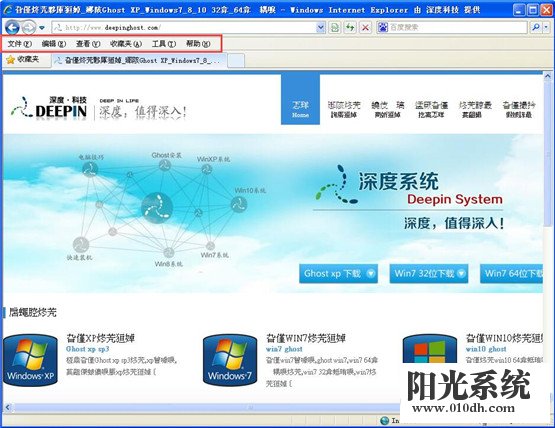Click the third site navigation item

[387, 109]
